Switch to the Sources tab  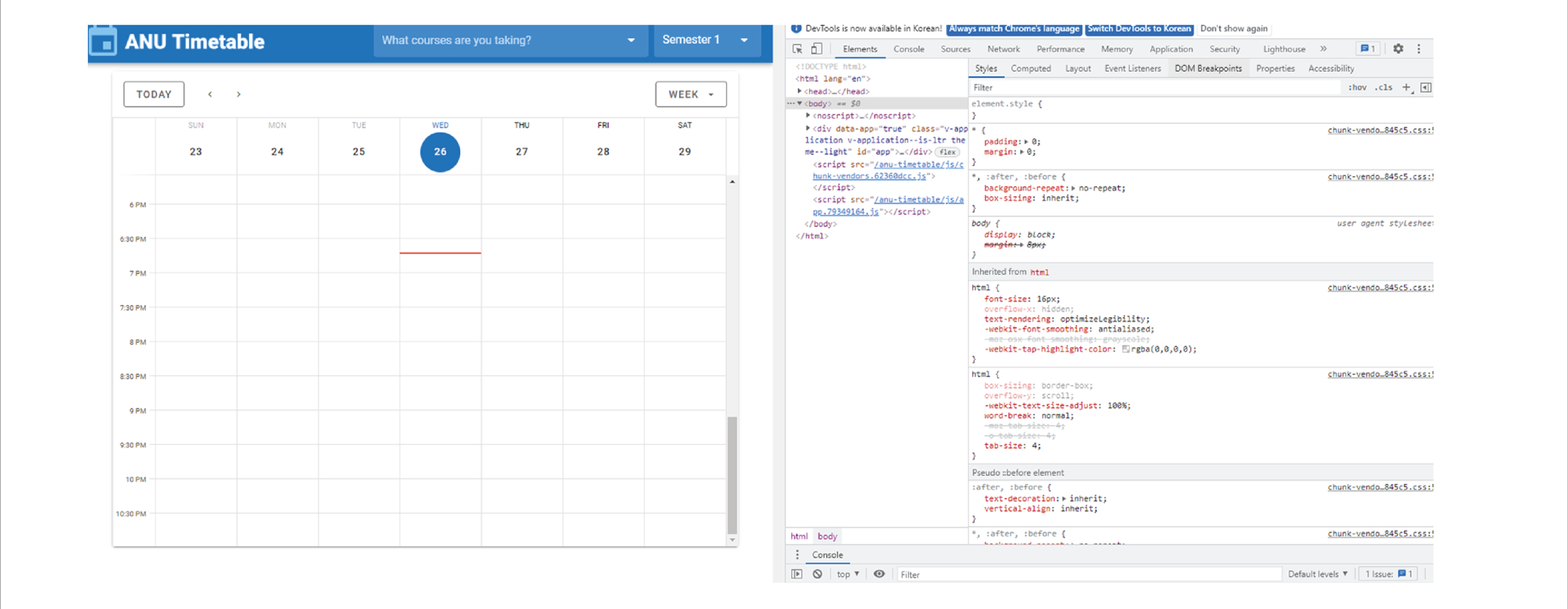tap(955, 49)
